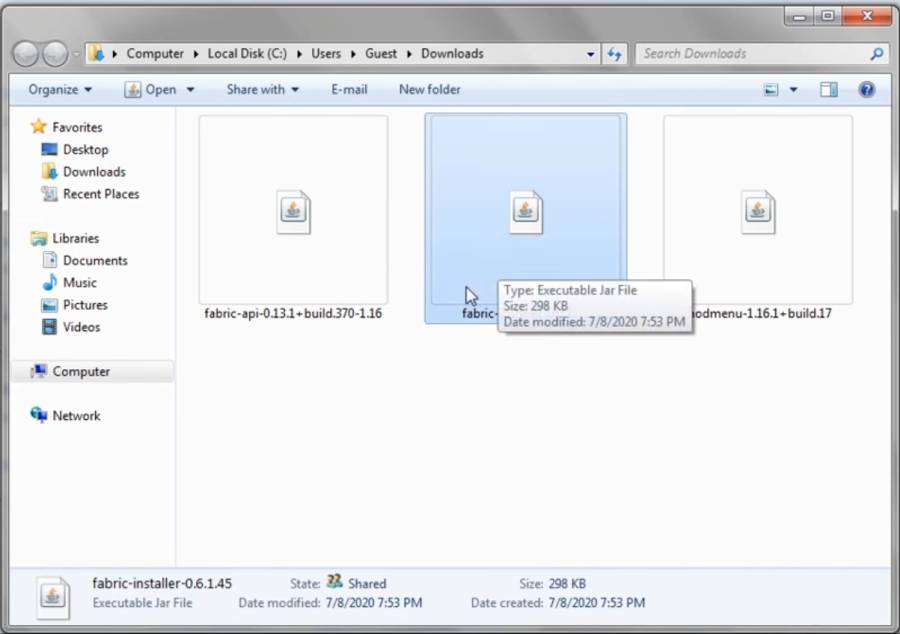Open the Share with menu
Viewport: 900px width, 634px height.
(x=262, y=89)
